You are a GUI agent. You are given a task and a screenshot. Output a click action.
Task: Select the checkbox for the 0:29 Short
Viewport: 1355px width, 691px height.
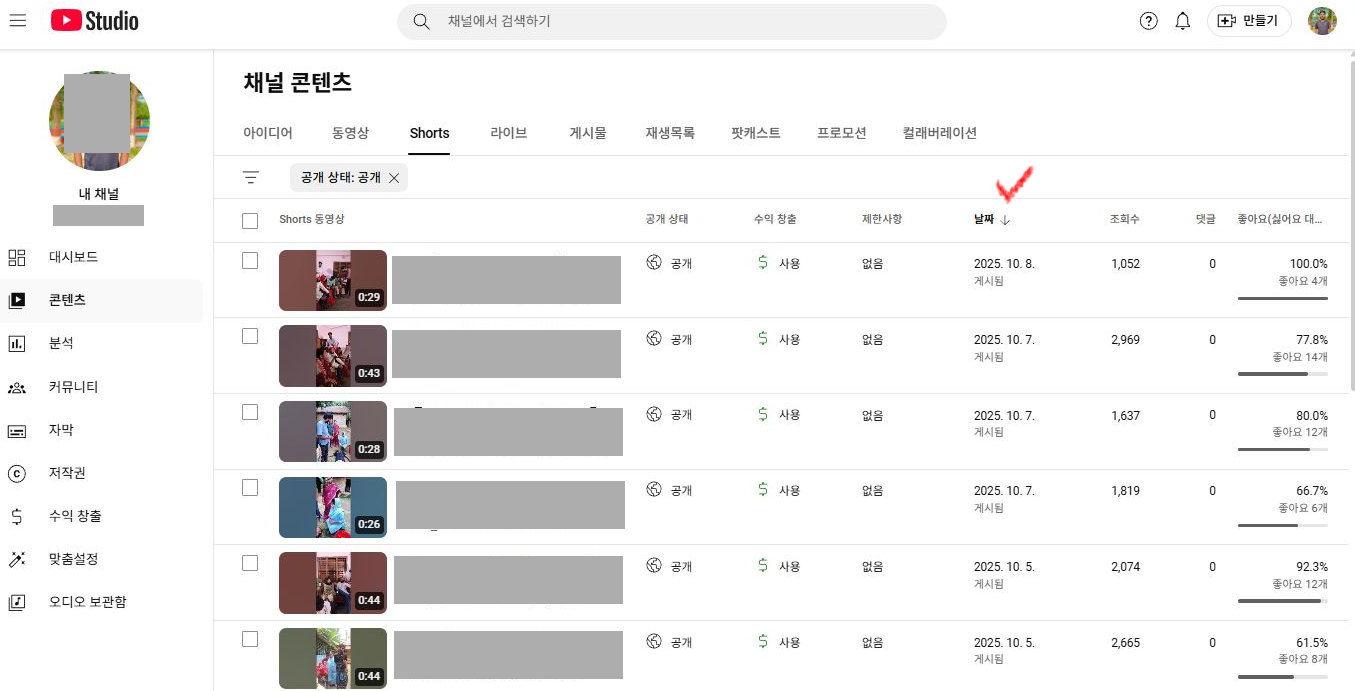(x=250, y=261)
